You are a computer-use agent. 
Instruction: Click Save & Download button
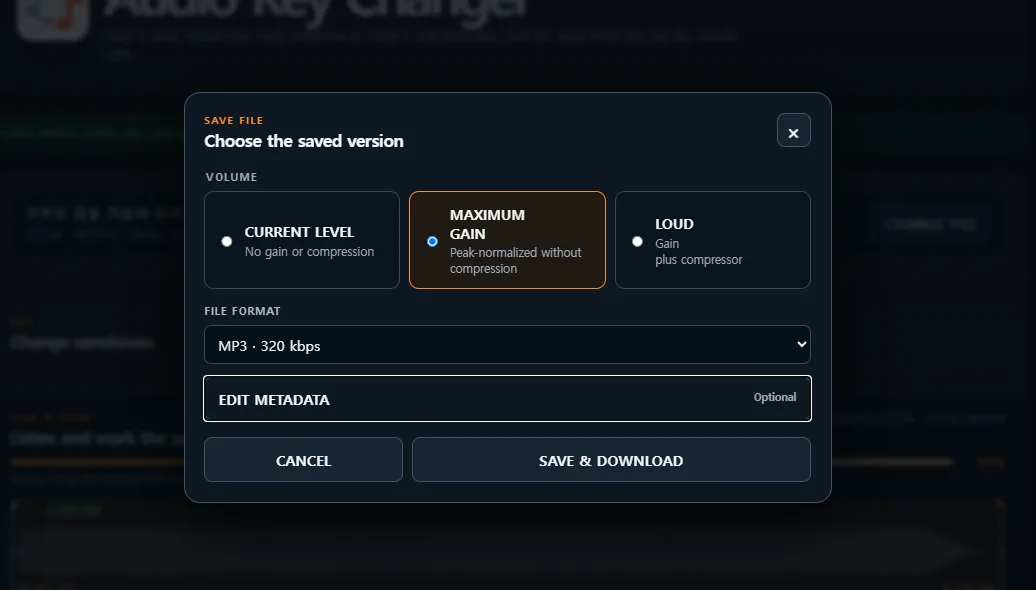[611, 460]
